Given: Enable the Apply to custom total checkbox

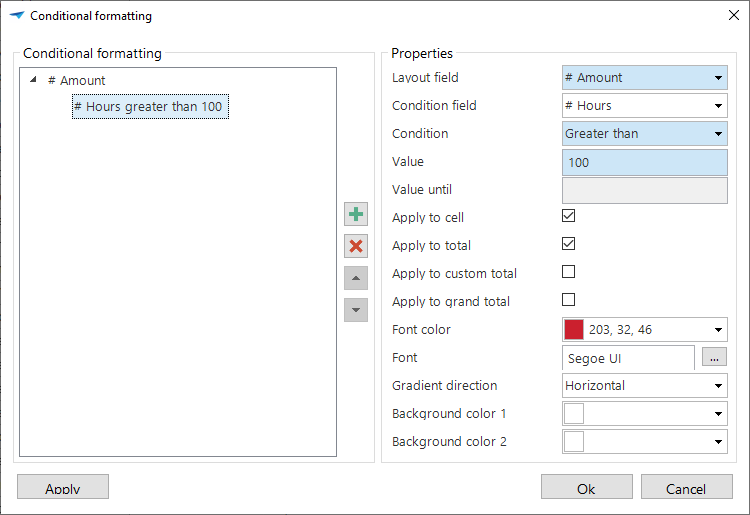Looking at the screenshot, I should pyautogui.click(x=569, y=271).
